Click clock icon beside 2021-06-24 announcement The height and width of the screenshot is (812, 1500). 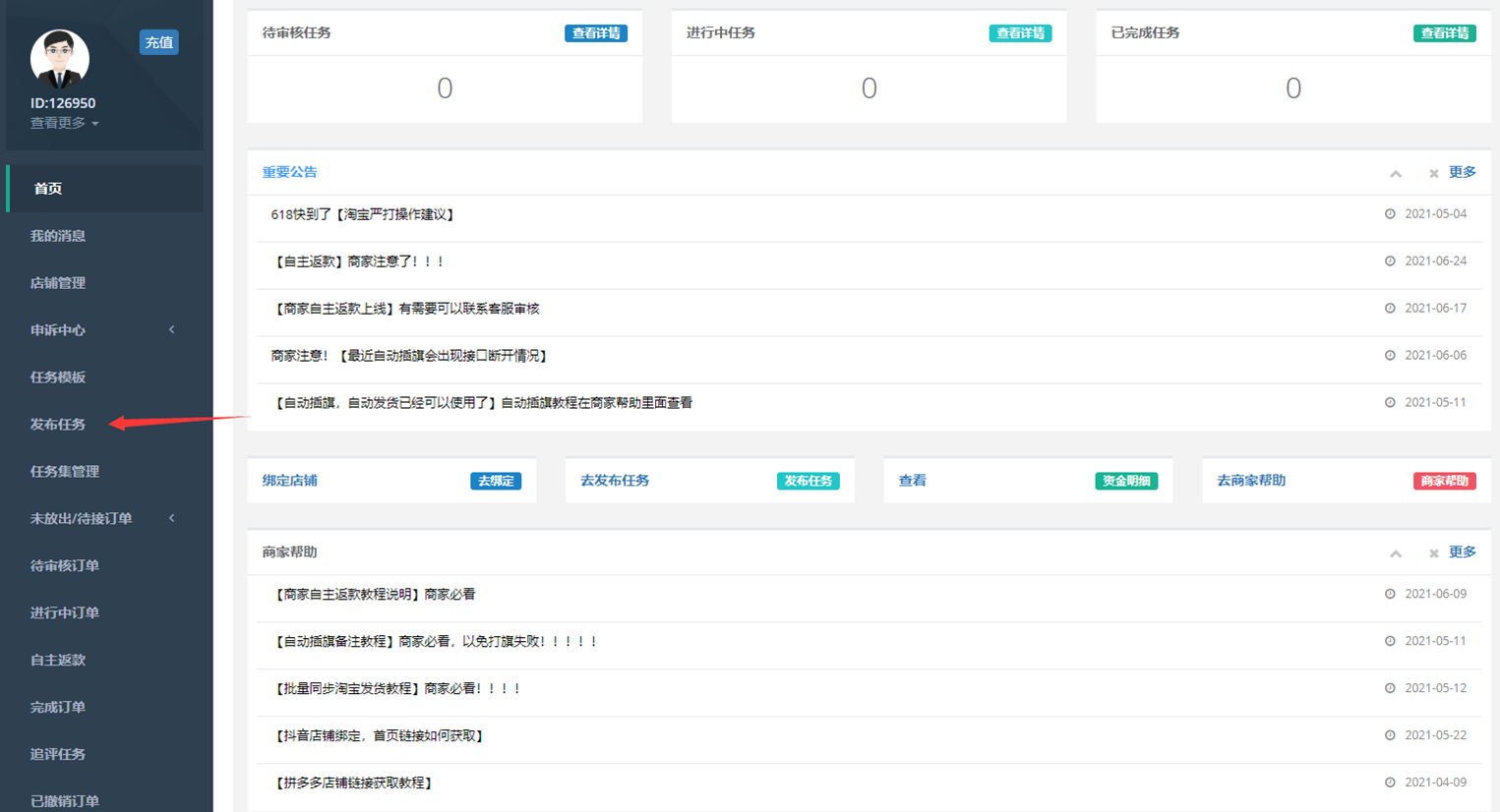[x=1390, y=261]
